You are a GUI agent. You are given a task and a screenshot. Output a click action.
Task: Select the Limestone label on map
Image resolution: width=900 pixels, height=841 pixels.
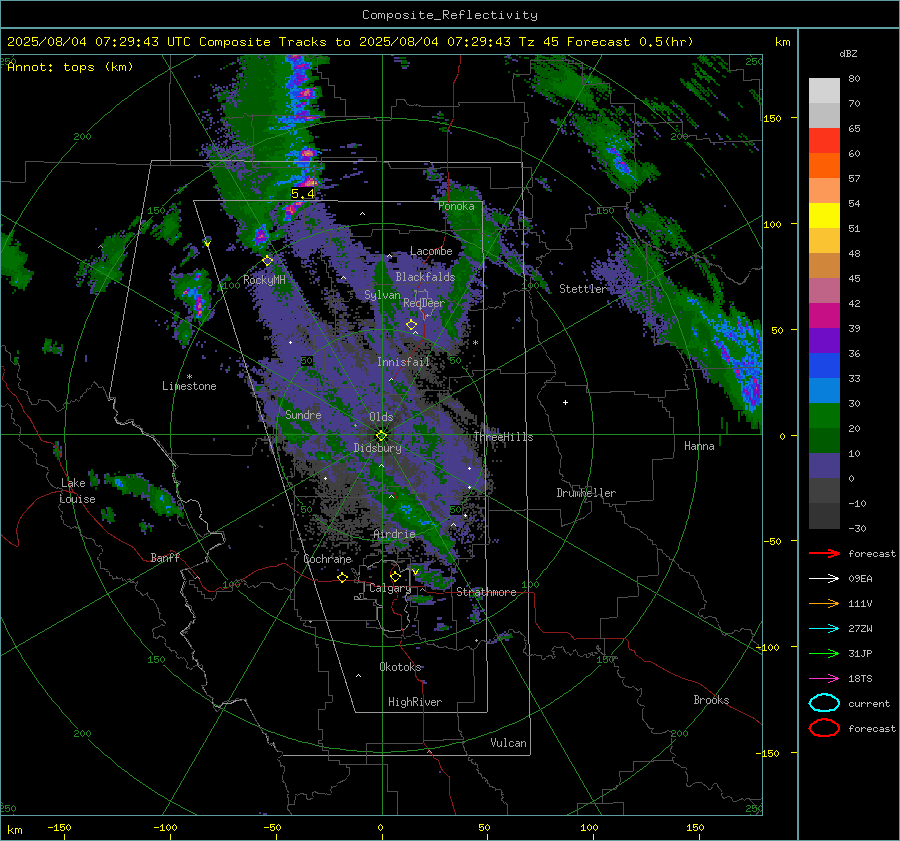(189, 386)
